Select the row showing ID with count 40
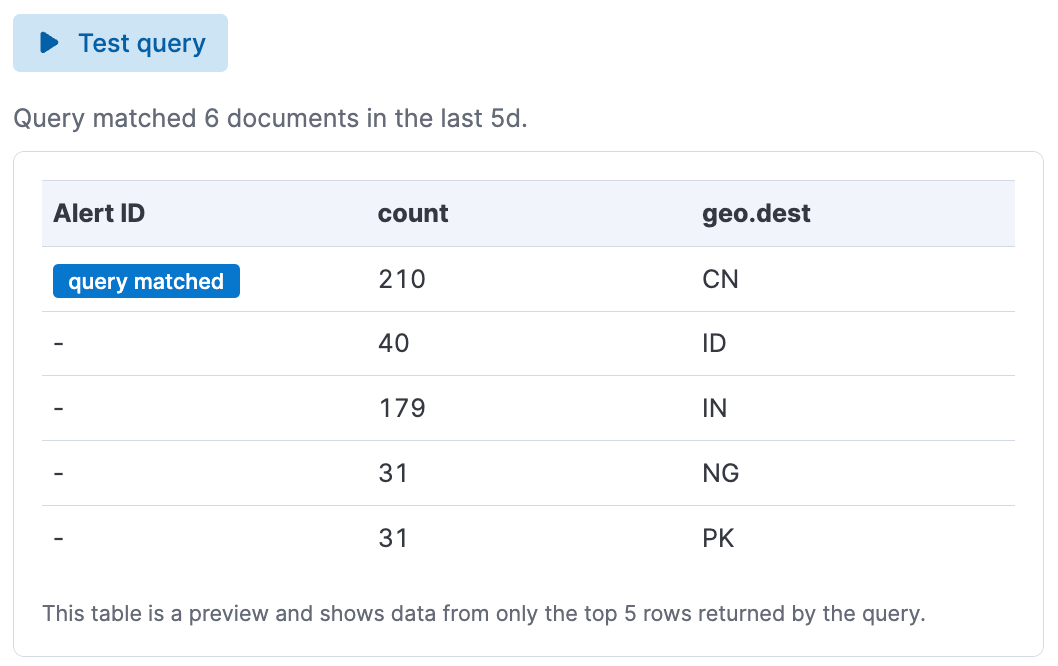Screen dimensions: 1058x666 (528, 343)
